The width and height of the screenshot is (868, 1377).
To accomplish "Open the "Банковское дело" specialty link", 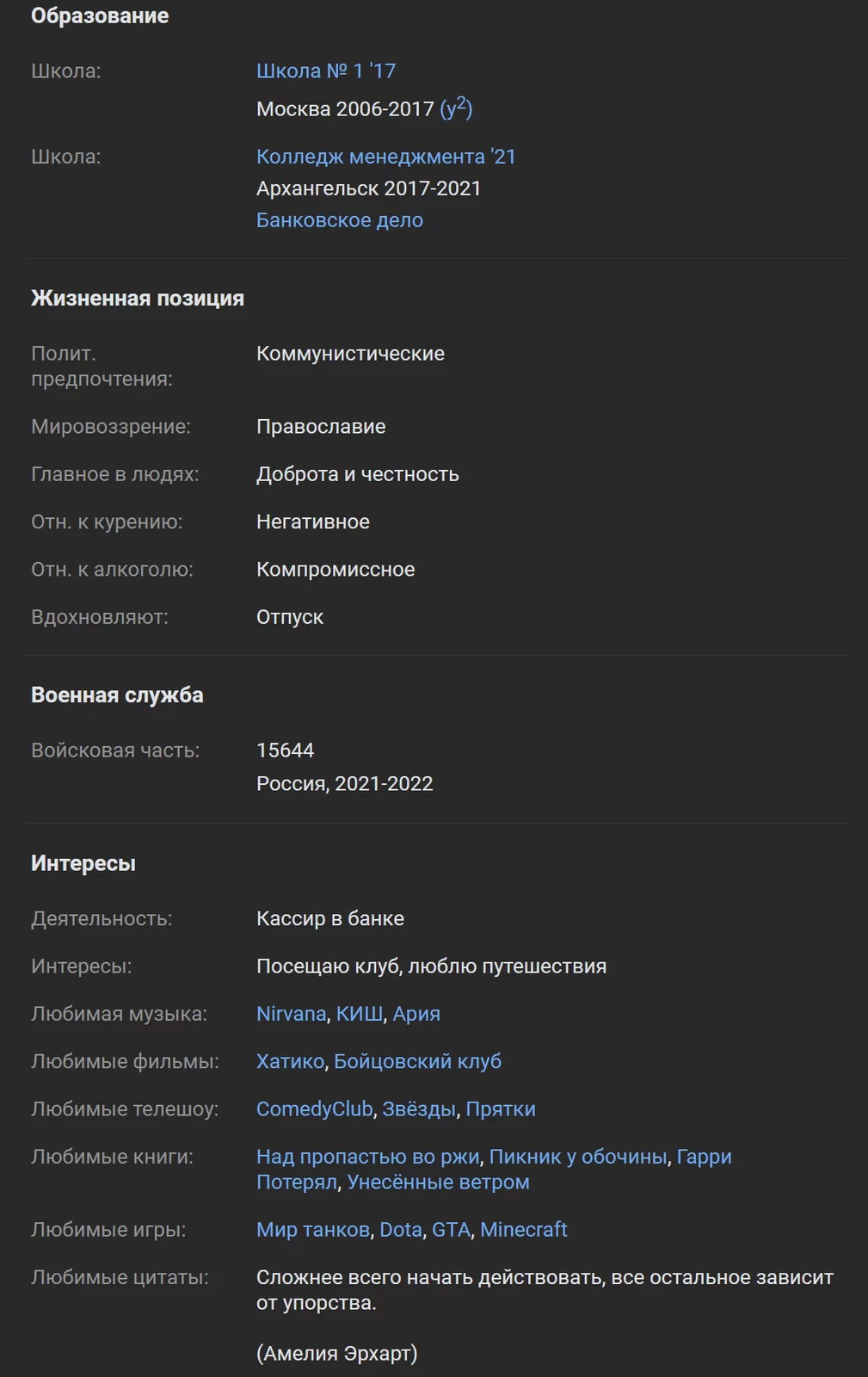I will [x=339, y=219].
